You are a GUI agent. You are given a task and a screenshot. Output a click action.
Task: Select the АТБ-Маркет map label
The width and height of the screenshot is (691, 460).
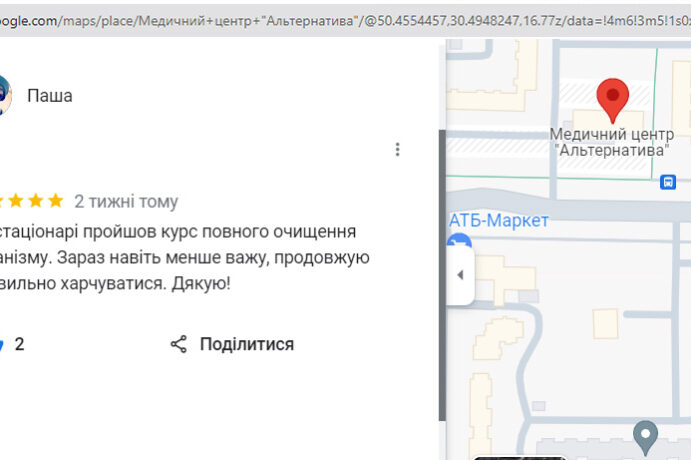(x=499, y=220)
